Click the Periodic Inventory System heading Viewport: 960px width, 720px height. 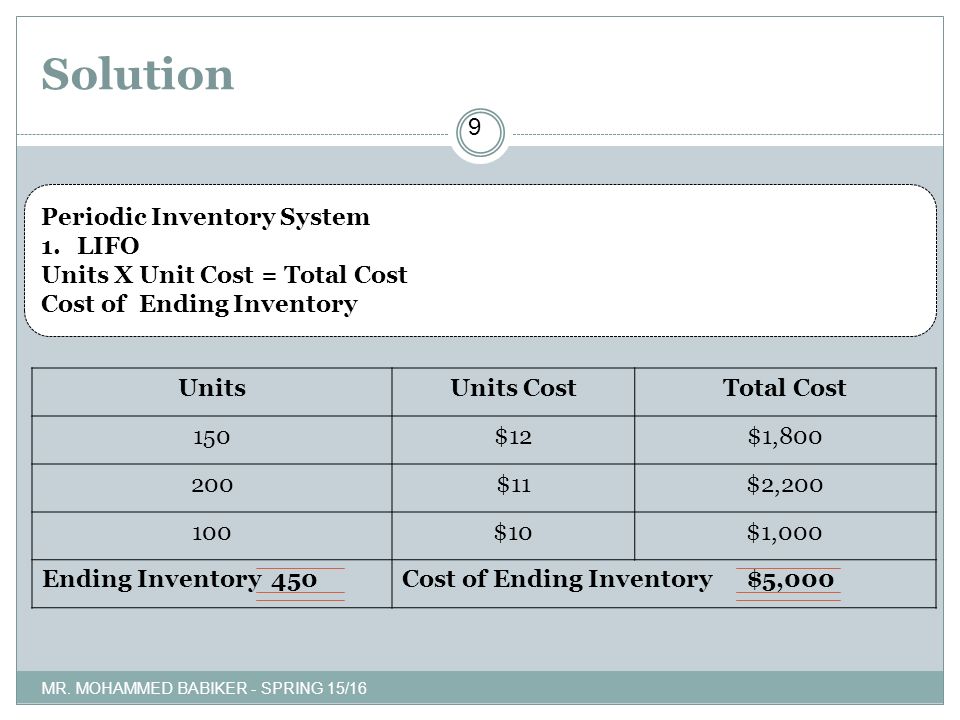[x=206, y=217]
